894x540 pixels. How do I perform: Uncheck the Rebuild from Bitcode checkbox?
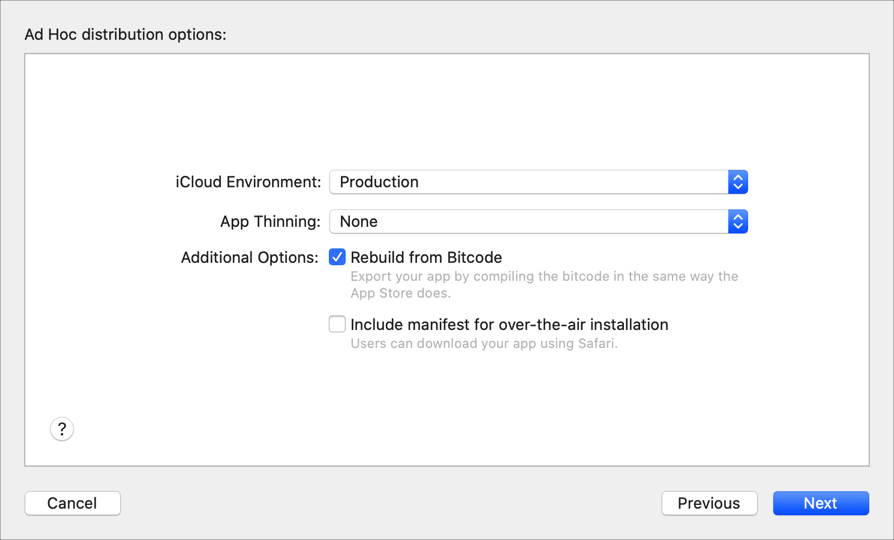pos(337,258)
